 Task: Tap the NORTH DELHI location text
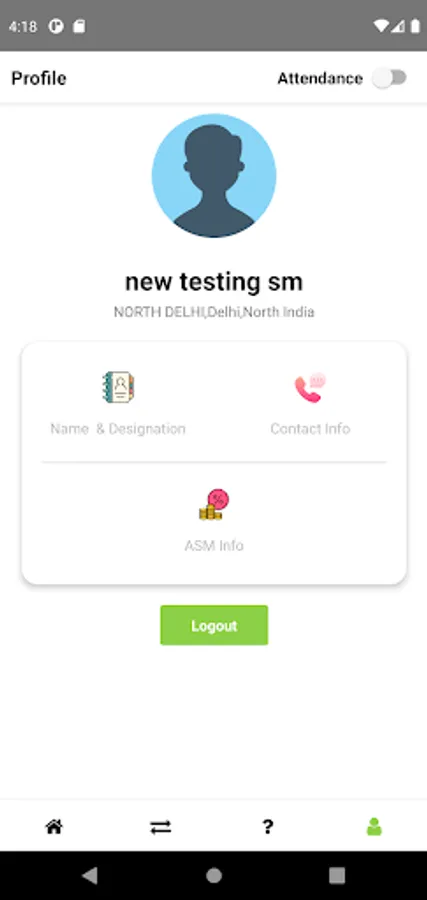(x=214, y=312)
